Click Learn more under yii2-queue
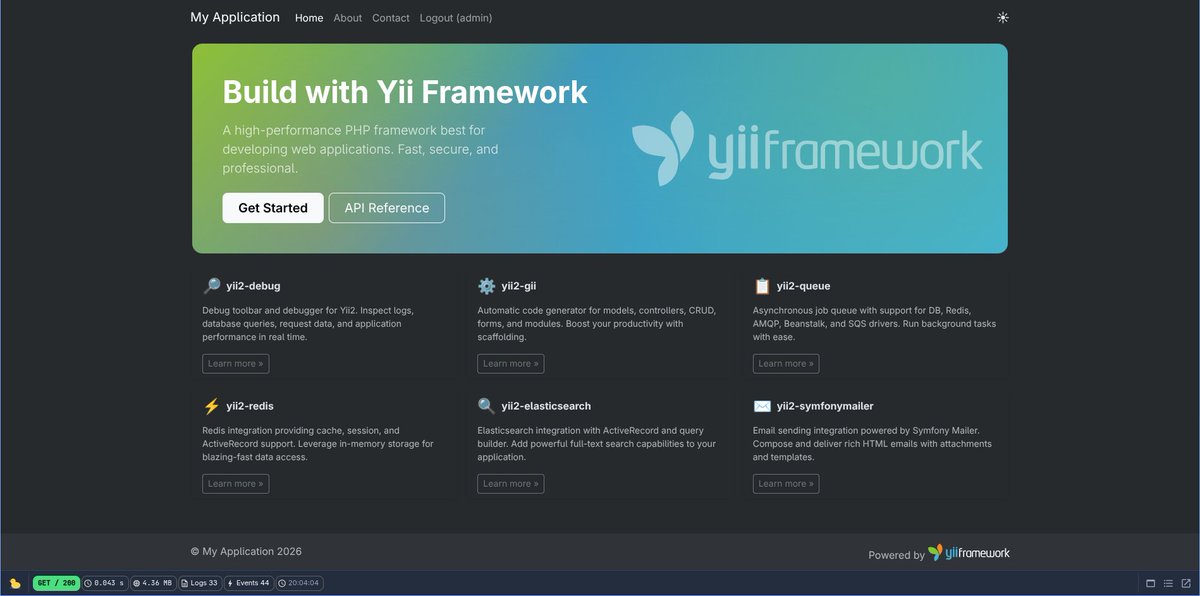1200x596 pixels. tap(786, 364)
